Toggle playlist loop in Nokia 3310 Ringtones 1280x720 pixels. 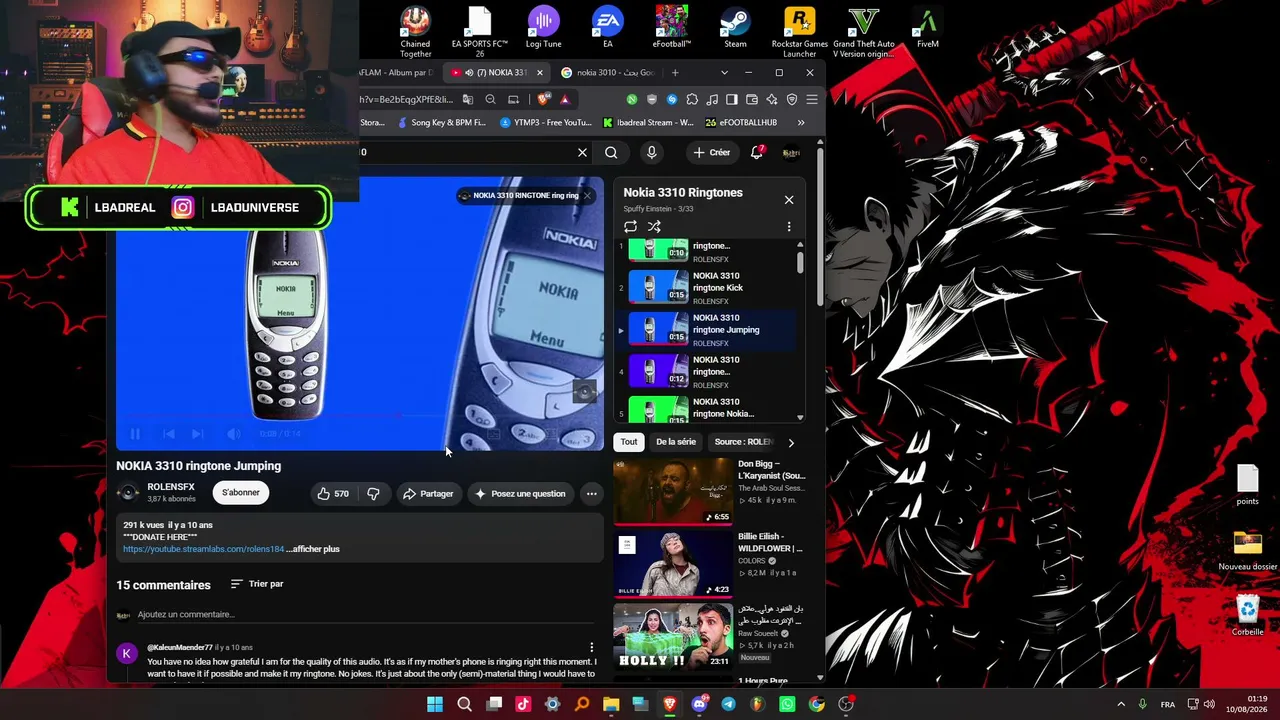[x=630, y=227]
